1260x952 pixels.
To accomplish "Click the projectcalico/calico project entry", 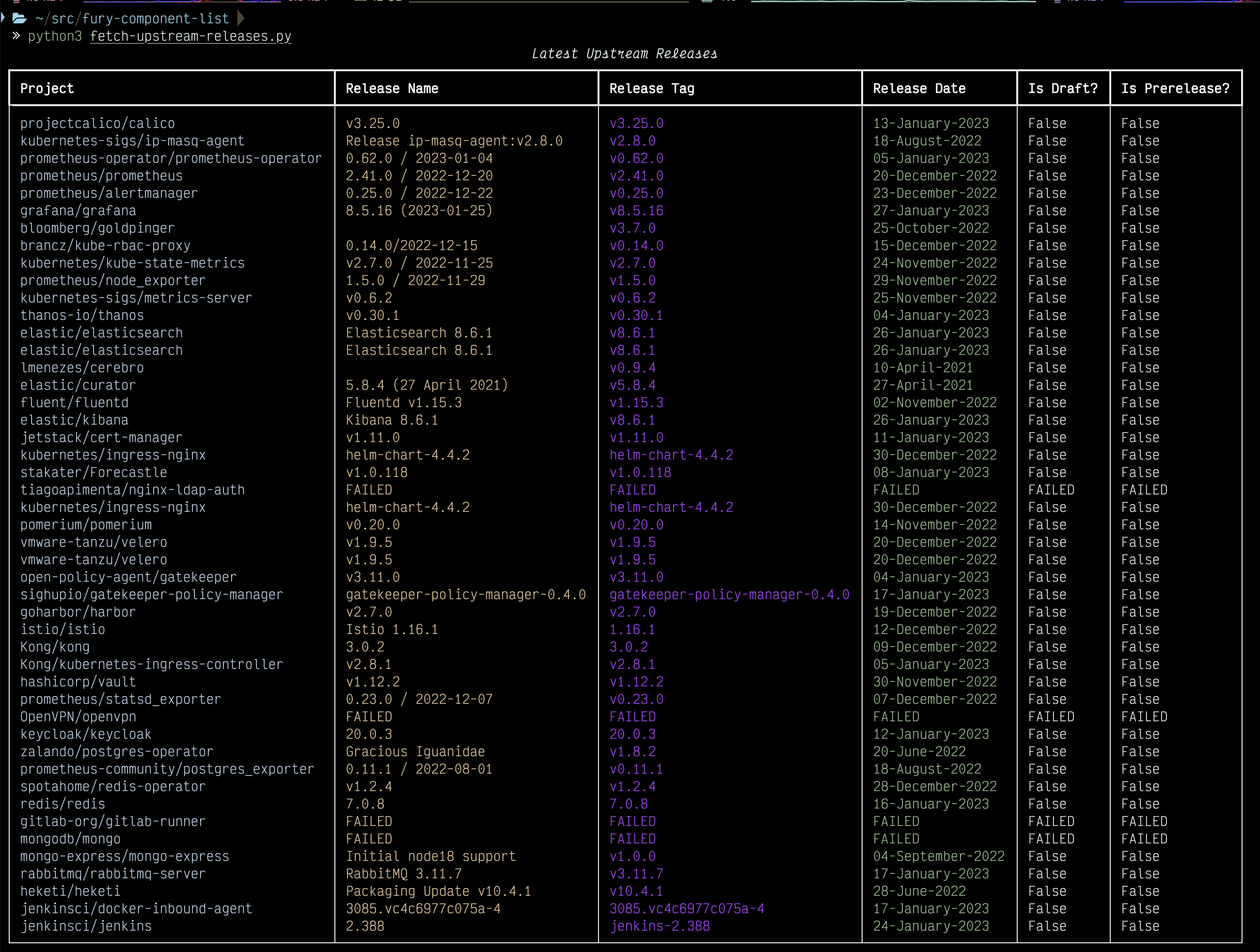I will pyautogui.click(x=97, y=124).
